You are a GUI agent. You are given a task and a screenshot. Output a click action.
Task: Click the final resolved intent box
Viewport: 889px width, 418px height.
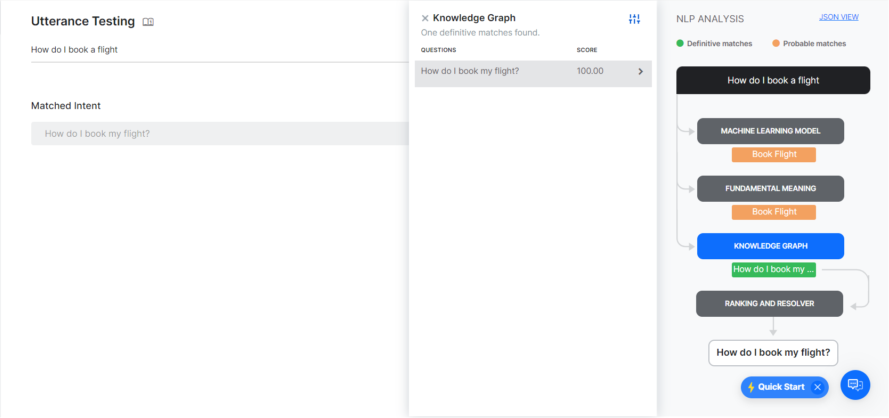click(x=773, y=352)
